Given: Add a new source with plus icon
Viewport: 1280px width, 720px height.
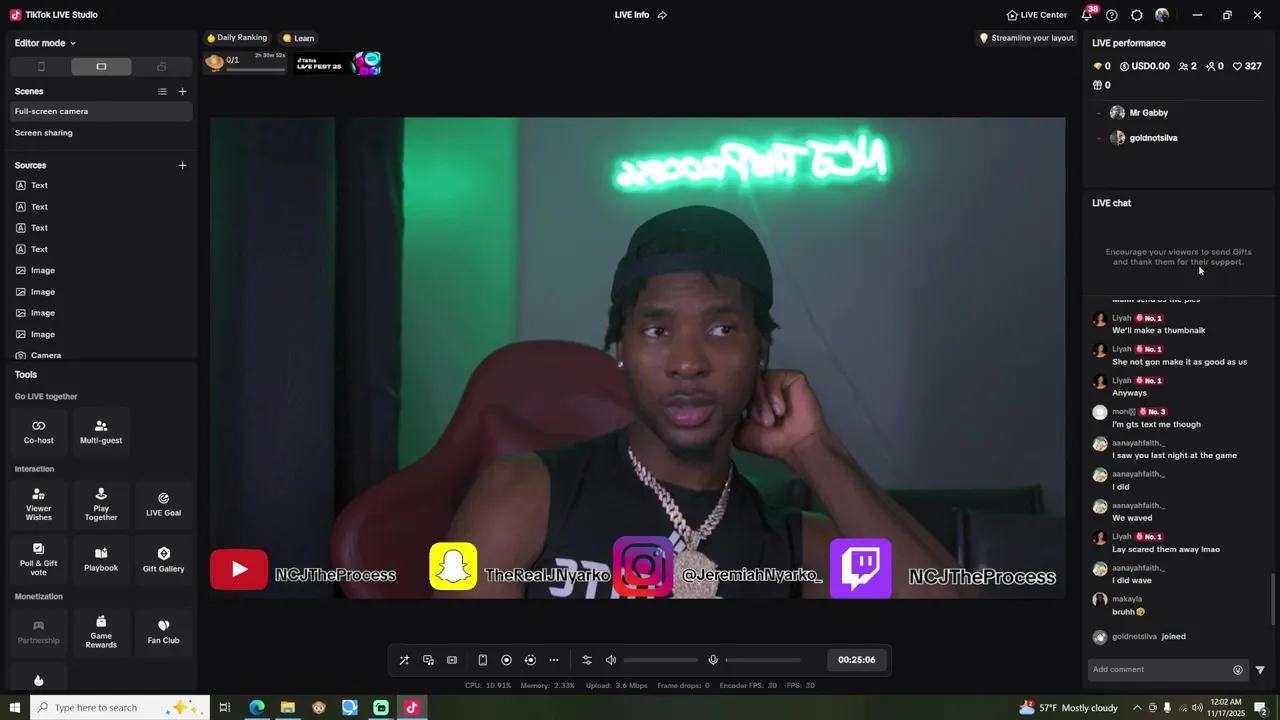Looking at the screenshot, I should (x=182, y=165).
